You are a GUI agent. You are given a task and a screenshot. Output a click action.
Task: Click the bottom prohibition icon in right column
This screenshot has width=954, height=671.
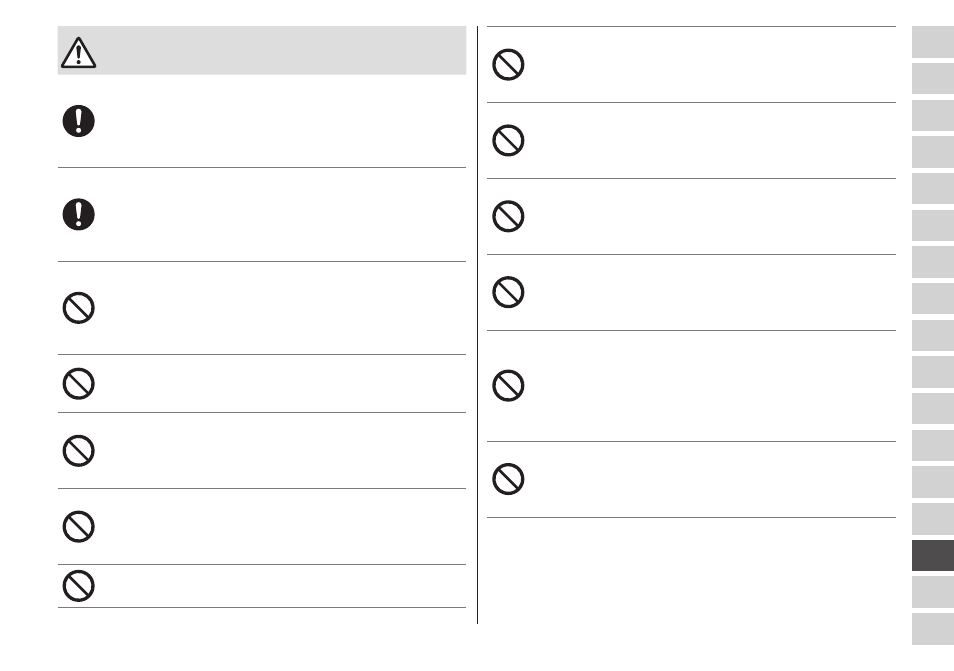[508, 479]
